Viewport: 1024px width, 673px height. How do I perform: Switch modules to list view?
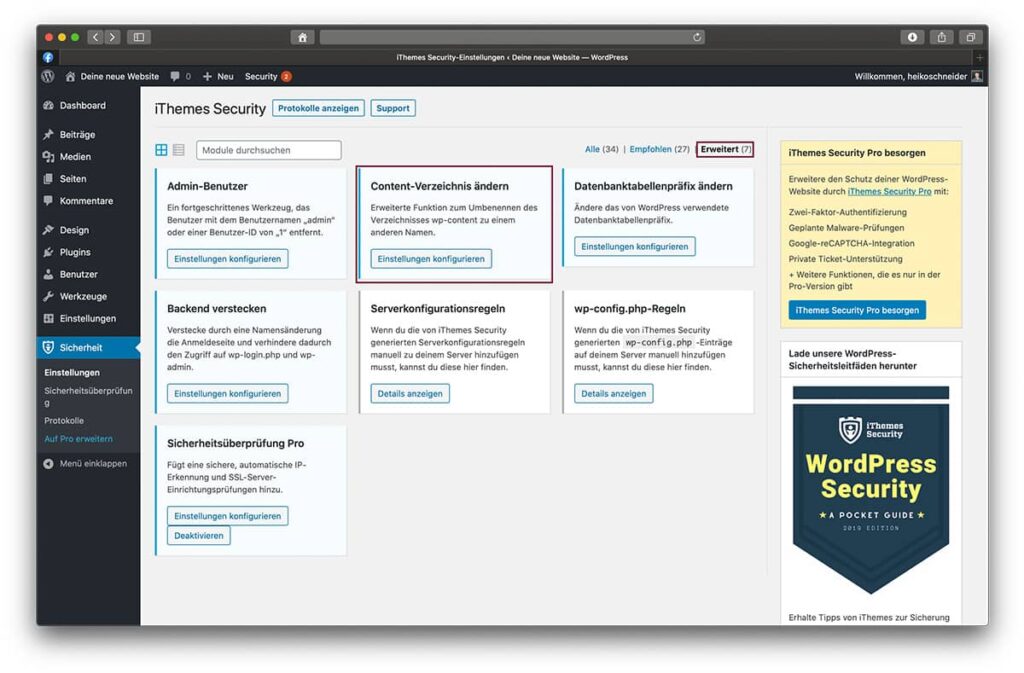[180, 148]
